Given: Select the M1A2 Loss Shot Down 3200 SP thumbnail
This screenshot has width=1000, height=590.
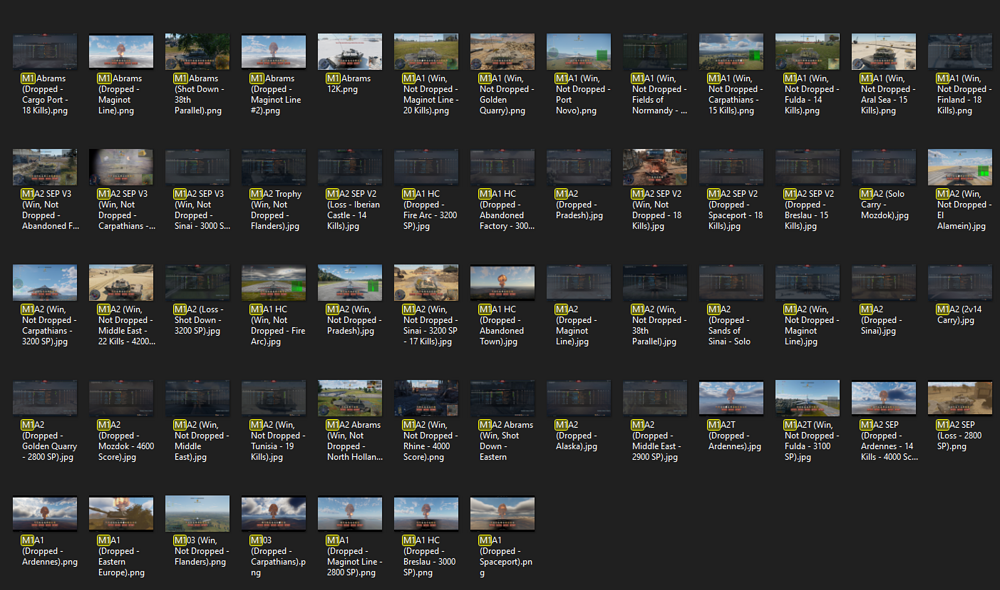Looking at the screenshot, I should tap(197, 283).
